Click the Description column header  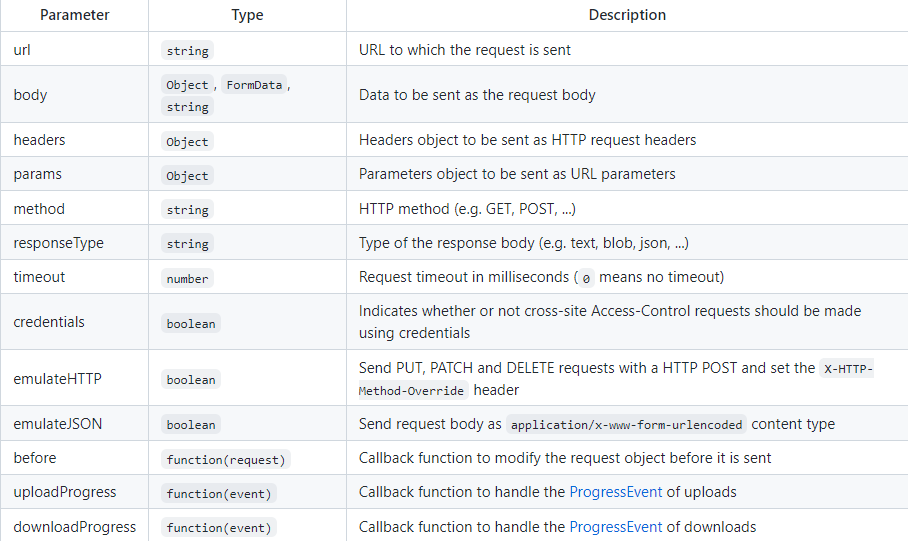[x=627, y=15]
